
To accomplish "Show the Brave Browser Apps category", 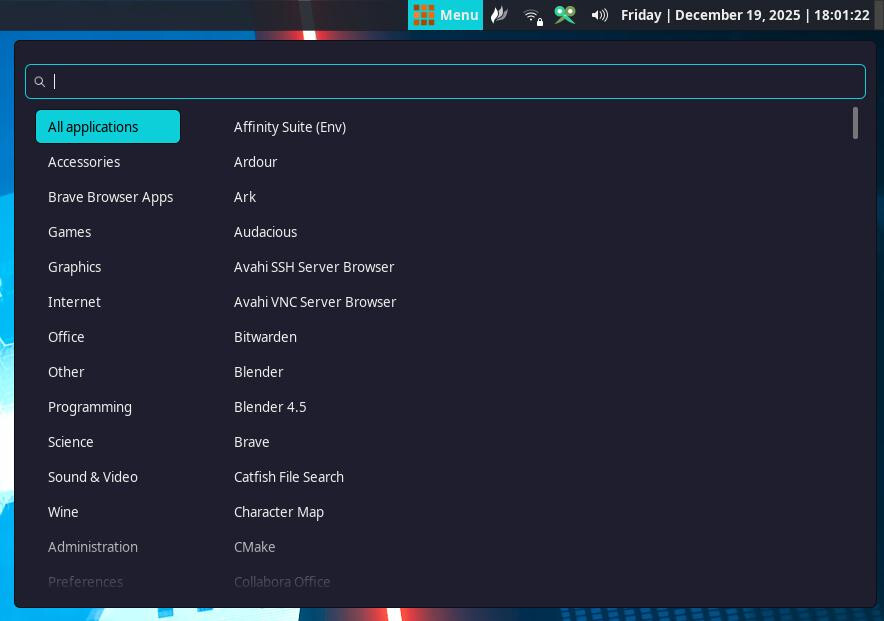I will coord(110,197).
